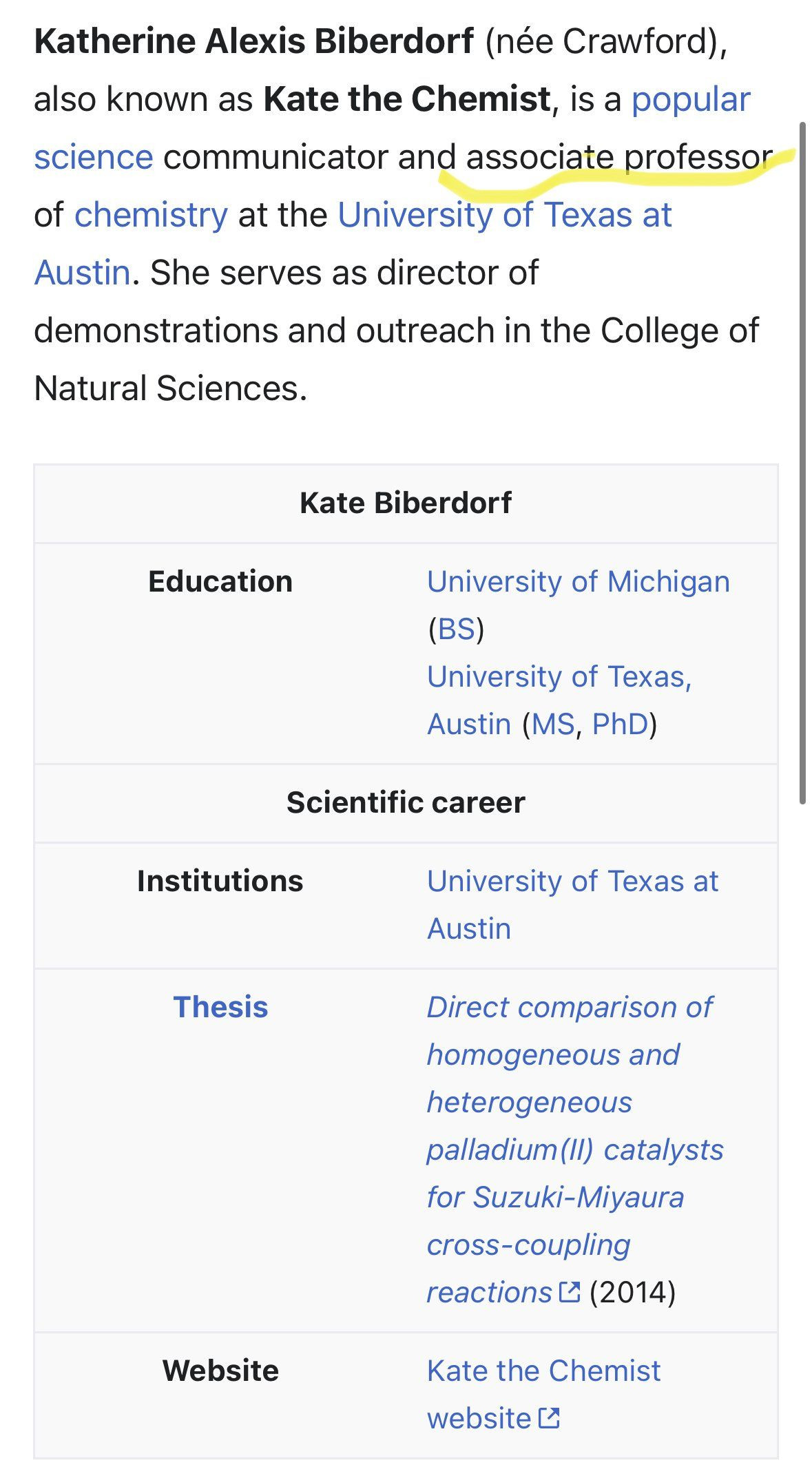Click external link icon beside website
Viewport: 812px width, 1478px height.
[549, 1418]
